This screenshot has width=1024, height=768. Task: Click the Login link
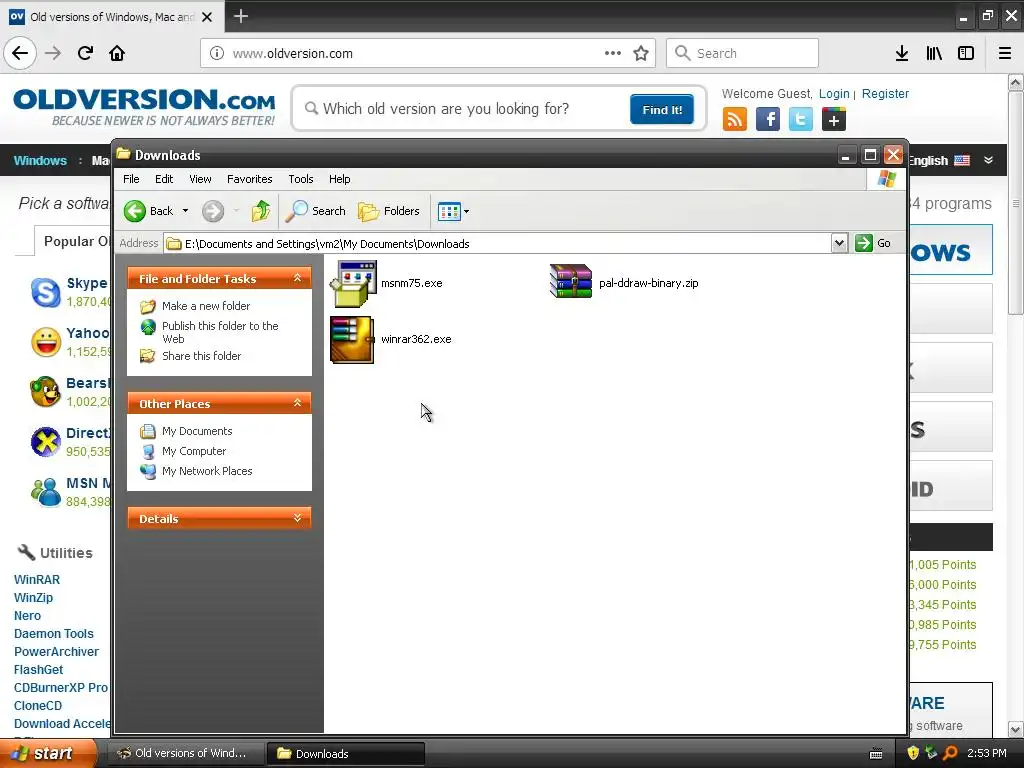click(x=834, y=94)
